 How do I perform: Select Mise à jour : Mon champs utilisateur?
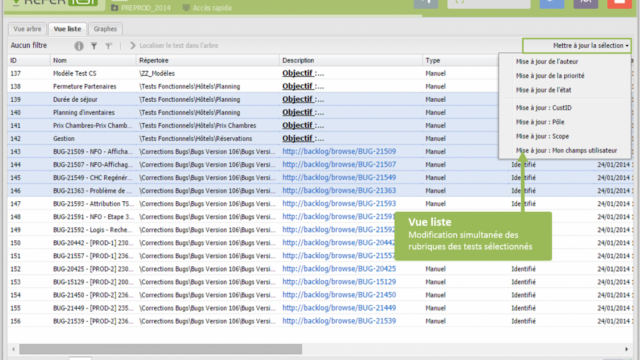coord(566,151)
